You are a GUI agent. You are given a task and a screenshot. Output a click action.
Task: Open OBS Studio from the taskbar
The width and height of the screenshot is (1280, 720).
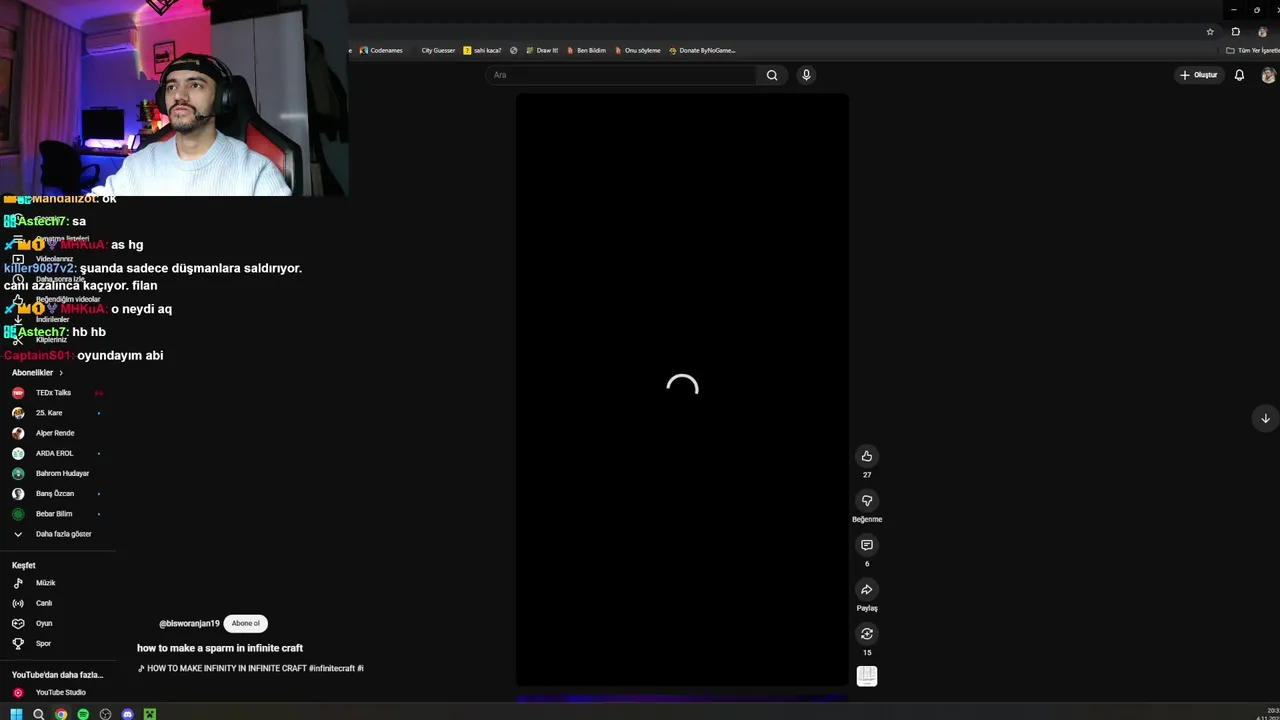coord(105,714)
